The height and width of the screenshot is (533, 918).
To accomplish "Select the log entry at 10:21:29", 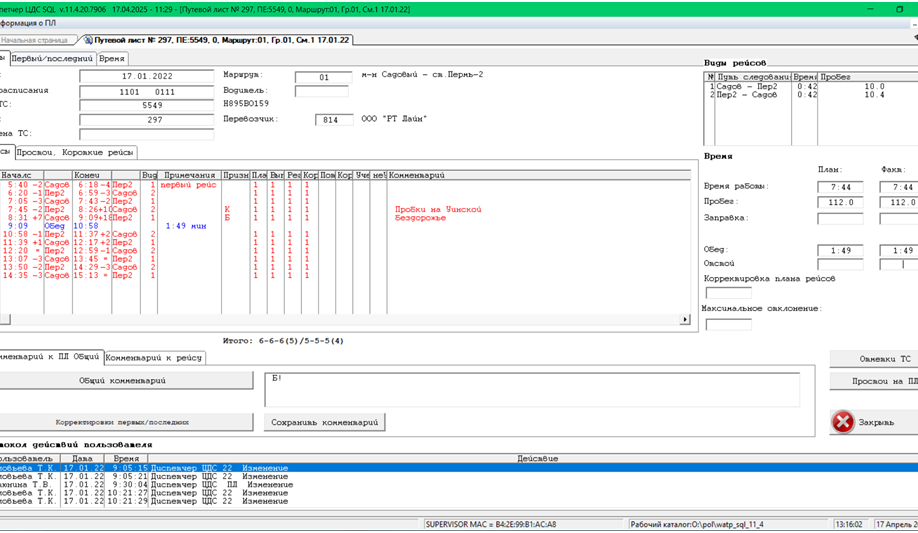I will (459, 501).
